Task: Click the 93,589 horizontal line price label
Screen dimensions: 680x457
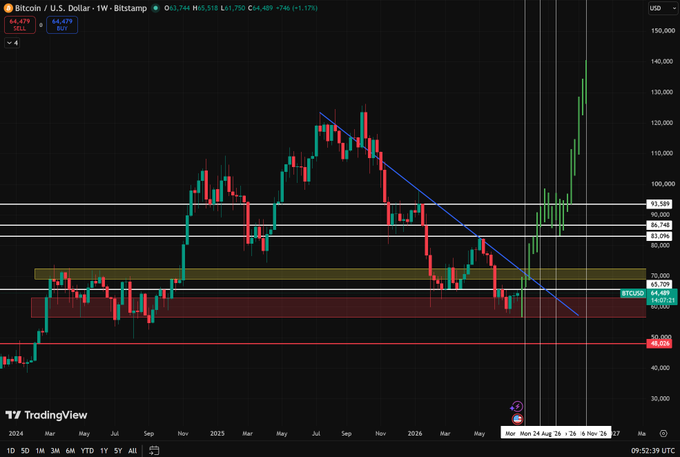Action: point(659,204)
